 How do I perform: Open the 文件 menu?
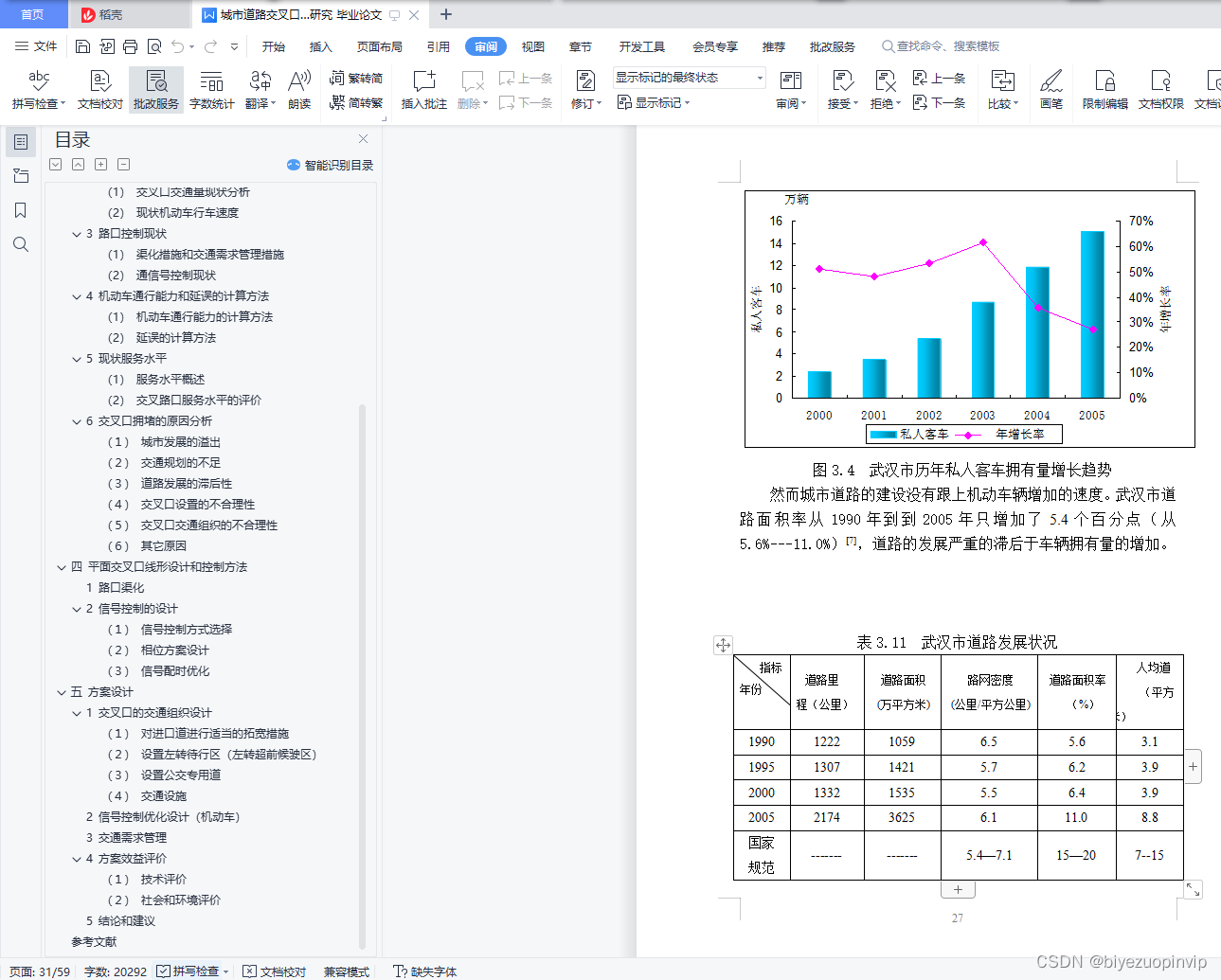click(36, 46)
